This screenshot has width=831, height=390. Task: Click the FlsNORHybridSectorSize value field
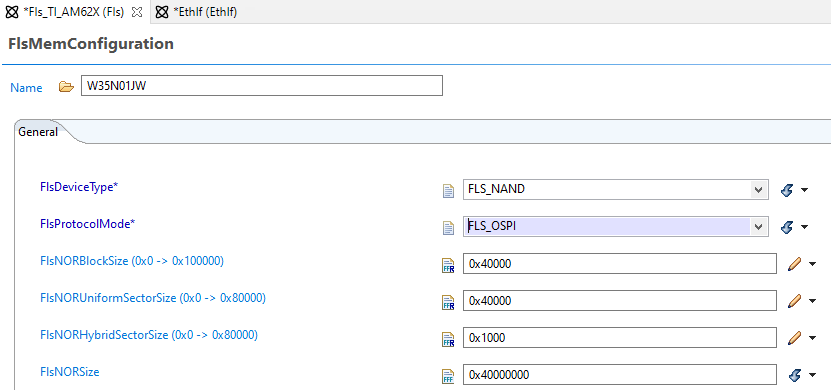click(620, 338)
